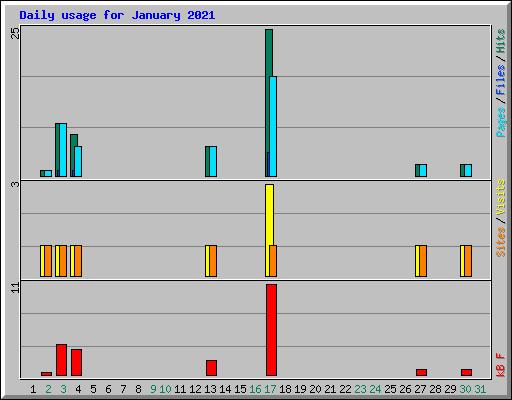Click day label '1' on the x-axis
This screenshot has height=400, width=512.
click(33, 389)
